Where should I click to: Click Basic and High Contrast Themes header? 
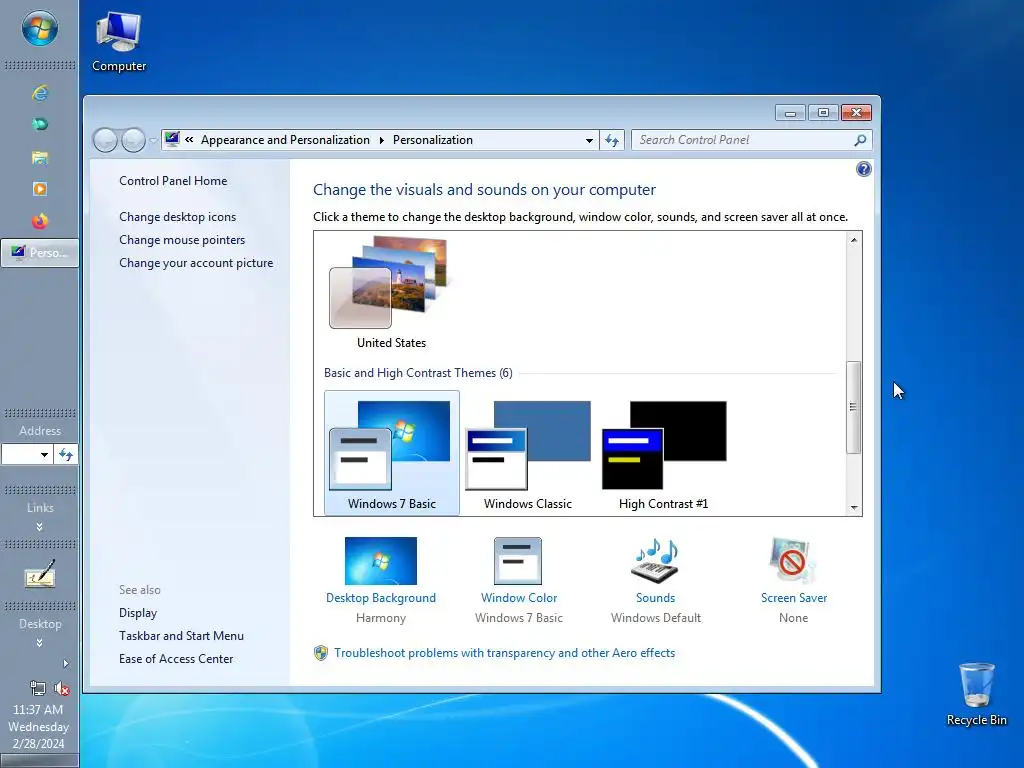(x=418, y=373)
